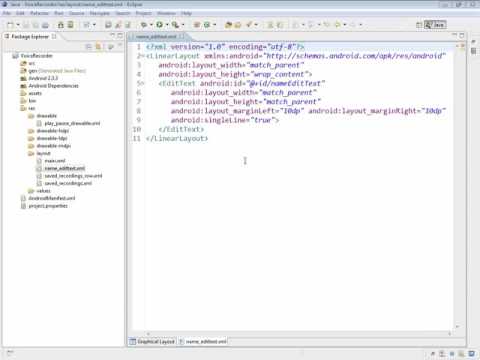Viewport: 480px width, 360px height.
Task: Open the Android Virtual Device Manager icon
Action: [71, 25]
